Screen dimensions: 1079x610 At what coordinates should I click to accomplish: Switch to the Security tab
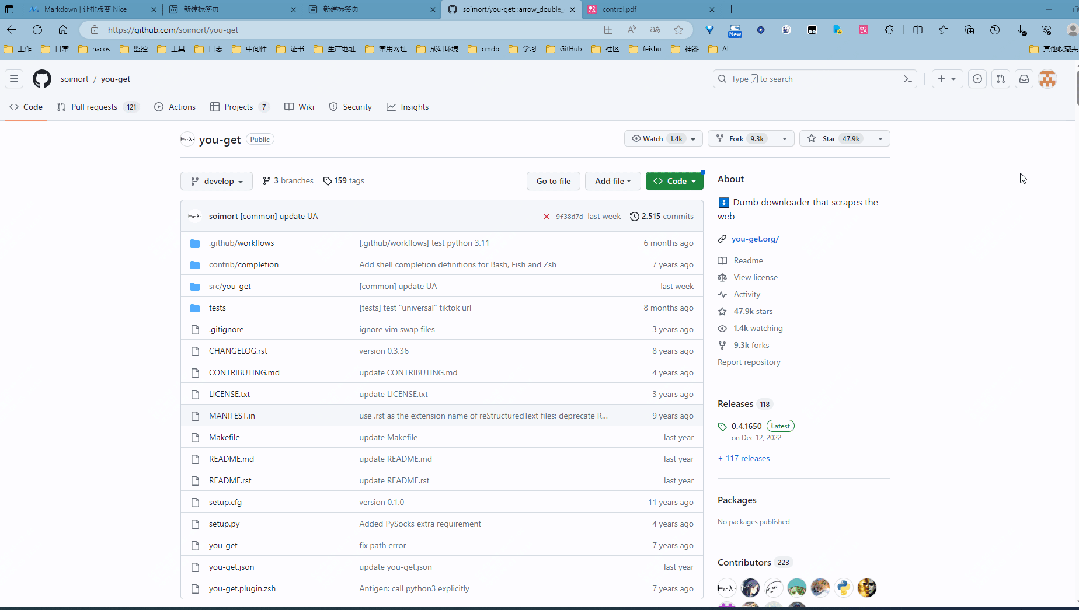coord(350,107)
